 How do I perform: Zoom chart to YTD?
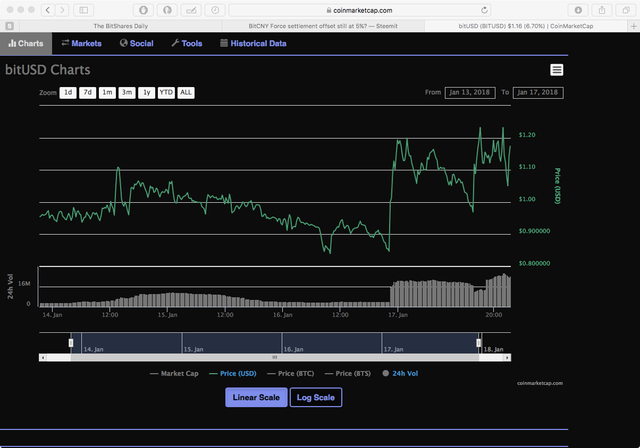tap(166, 93)
